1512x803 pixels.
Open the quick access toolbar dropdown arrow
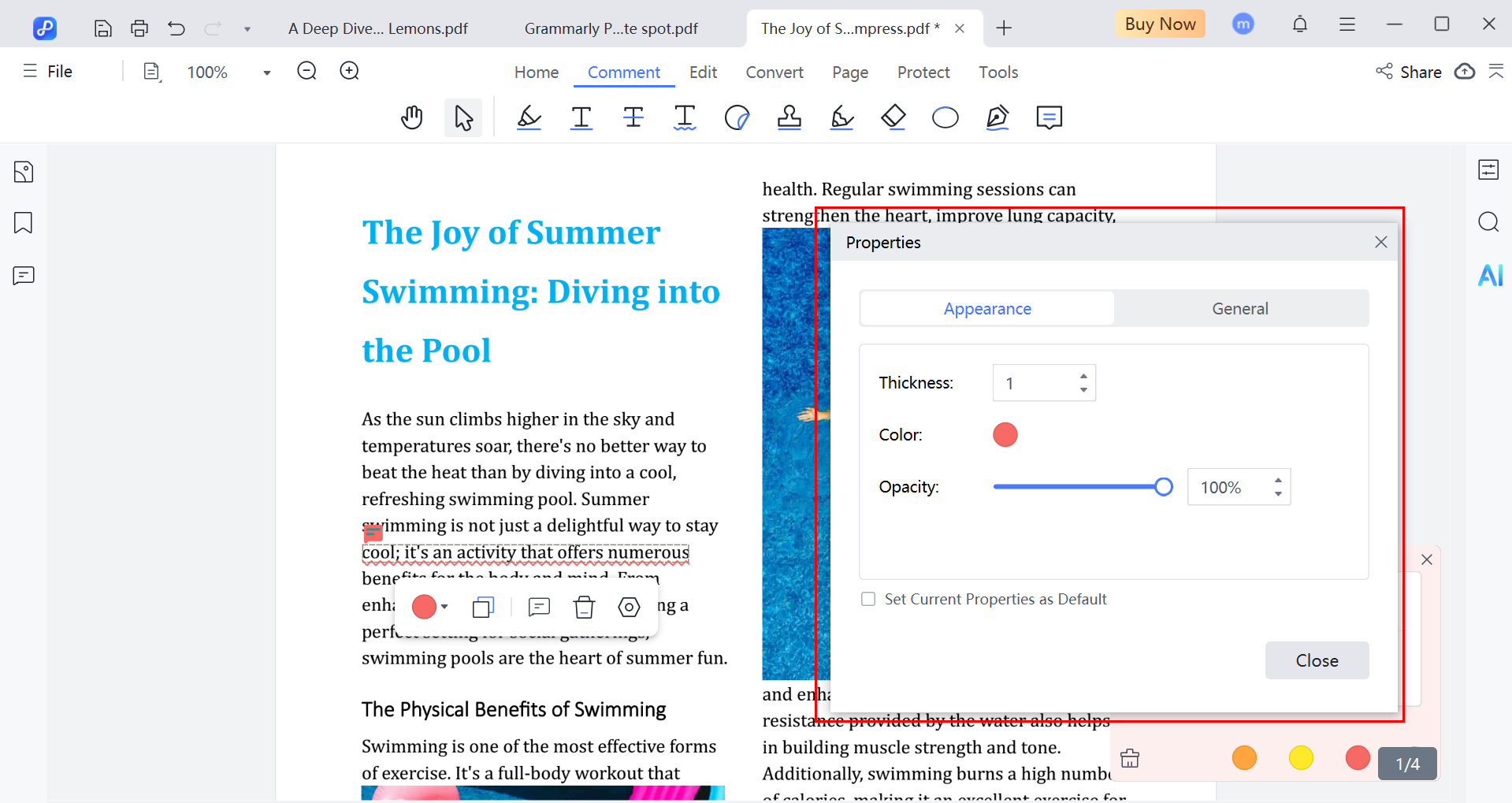click(x=247, y=29)
